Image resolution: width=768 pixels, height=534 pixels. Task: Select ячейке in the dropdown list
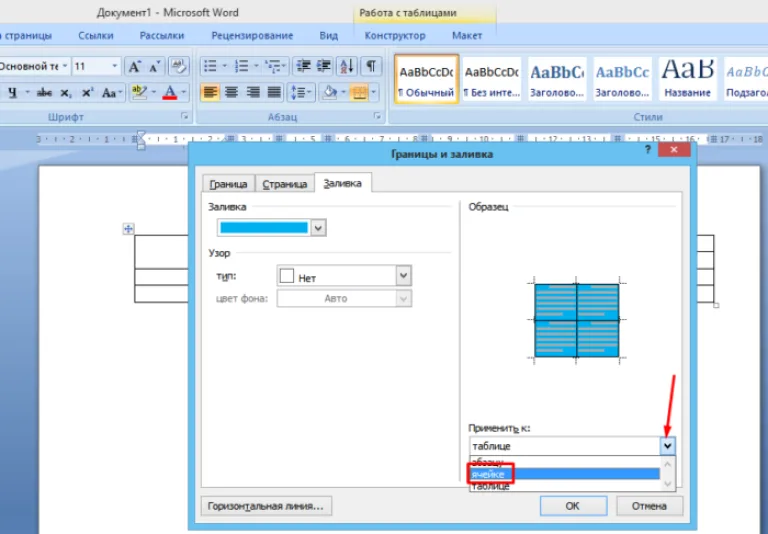coord(565,474)
